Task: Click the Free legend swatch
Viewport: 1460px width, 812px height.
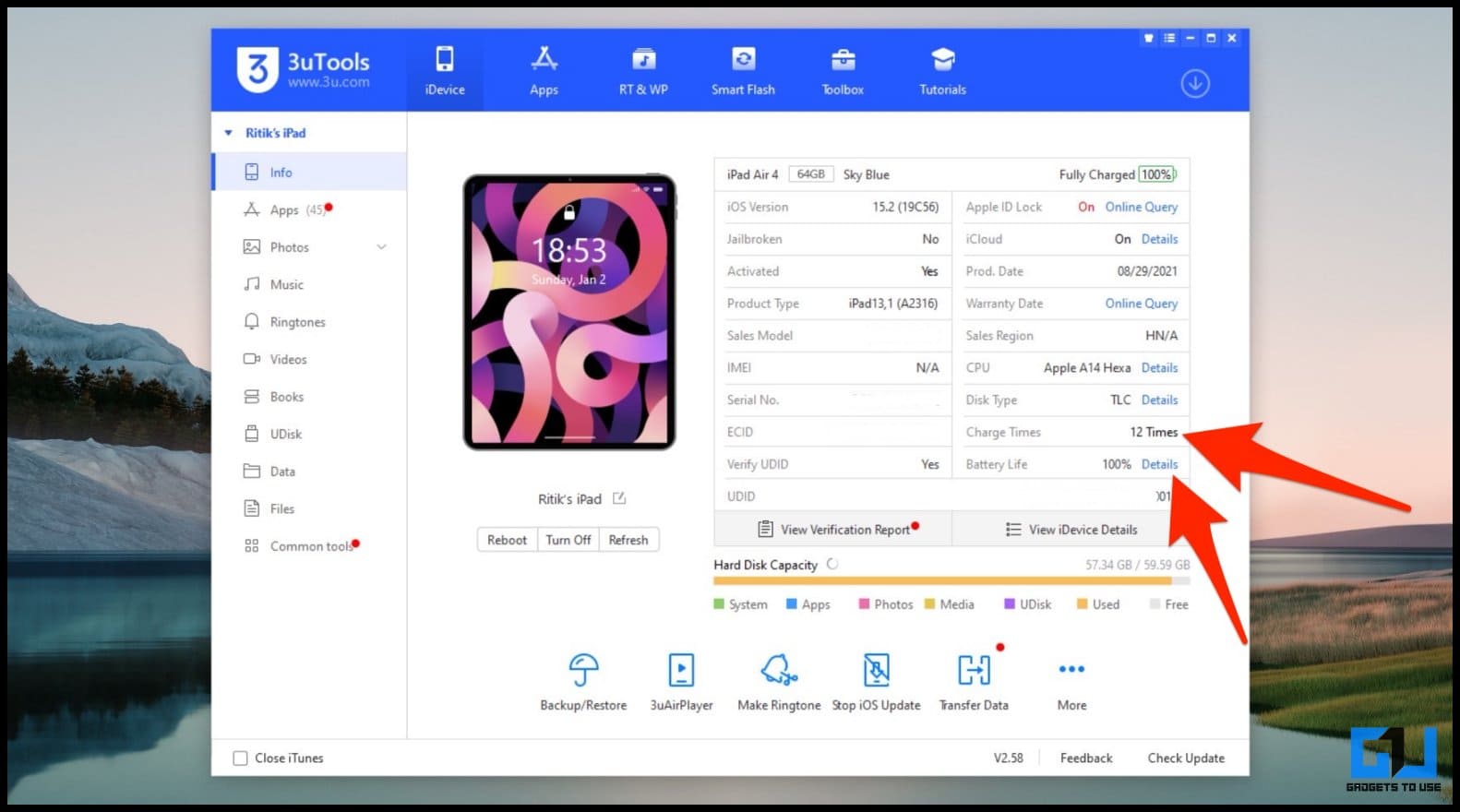Action: point(1155,604)
